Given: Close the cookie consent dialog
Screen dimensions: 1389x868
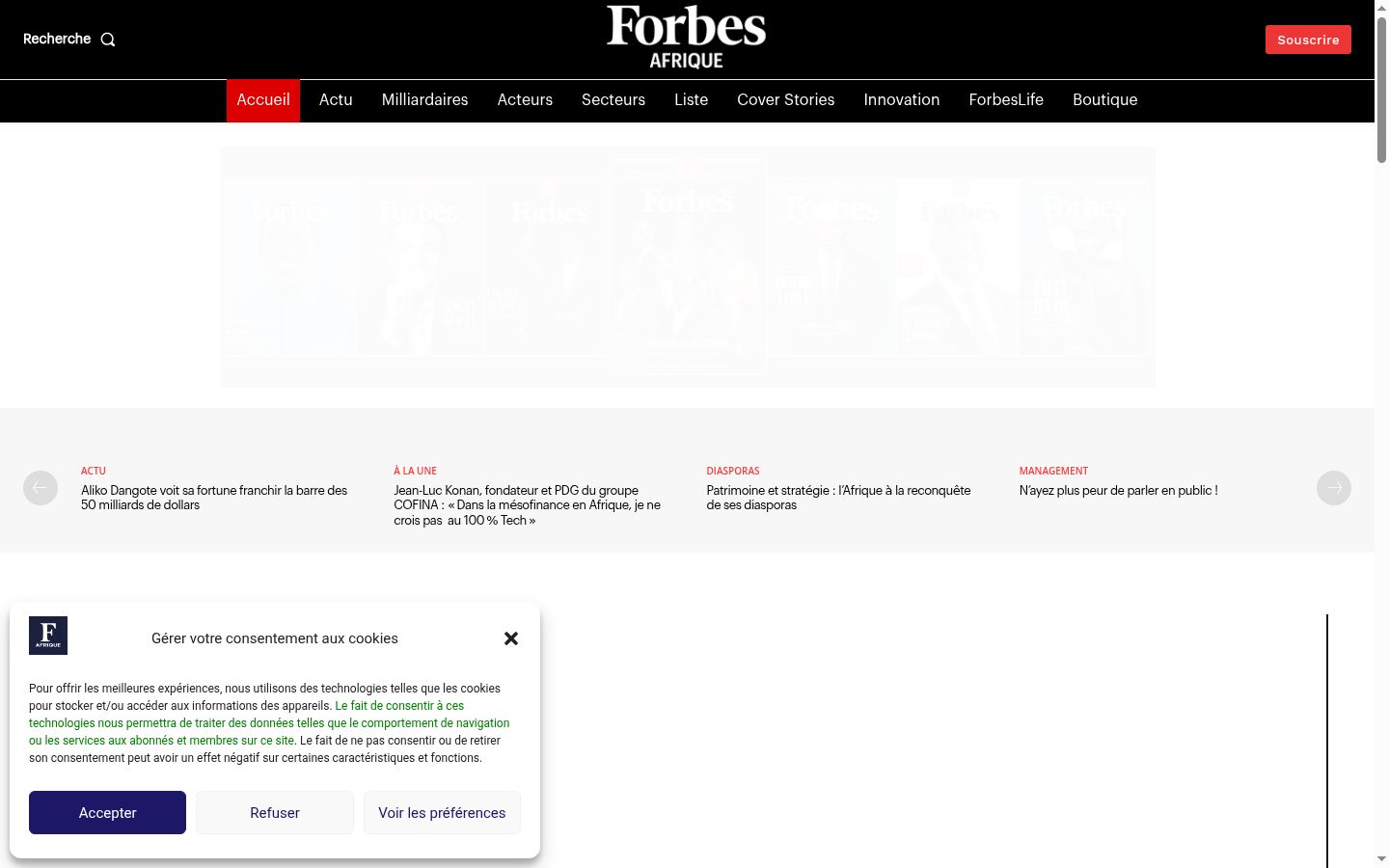Looking at the screenshot, I should click(x=511, y=638).
